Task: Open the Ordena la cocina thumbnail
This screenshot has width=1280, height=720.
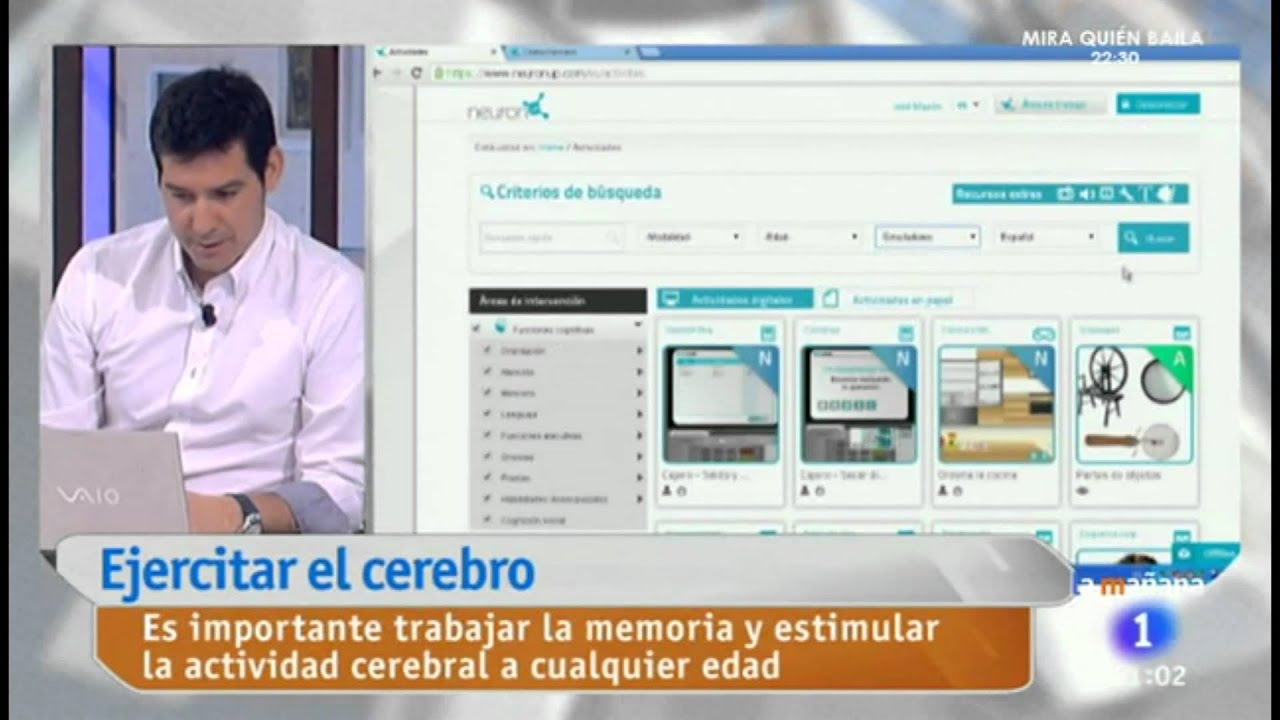Action: pyautogui.click(x=997, y=404)
